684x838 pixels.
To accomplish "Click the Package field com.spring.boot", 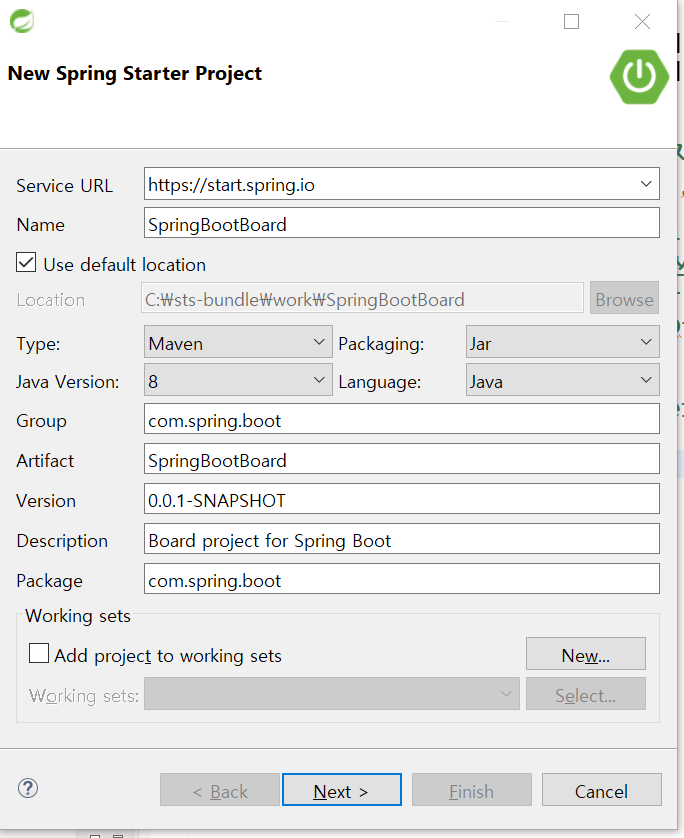I will [402, 579].
